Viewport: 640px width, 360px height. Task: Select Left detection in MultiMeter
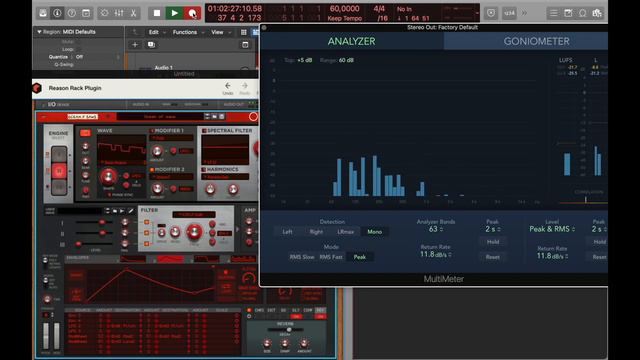287,232
